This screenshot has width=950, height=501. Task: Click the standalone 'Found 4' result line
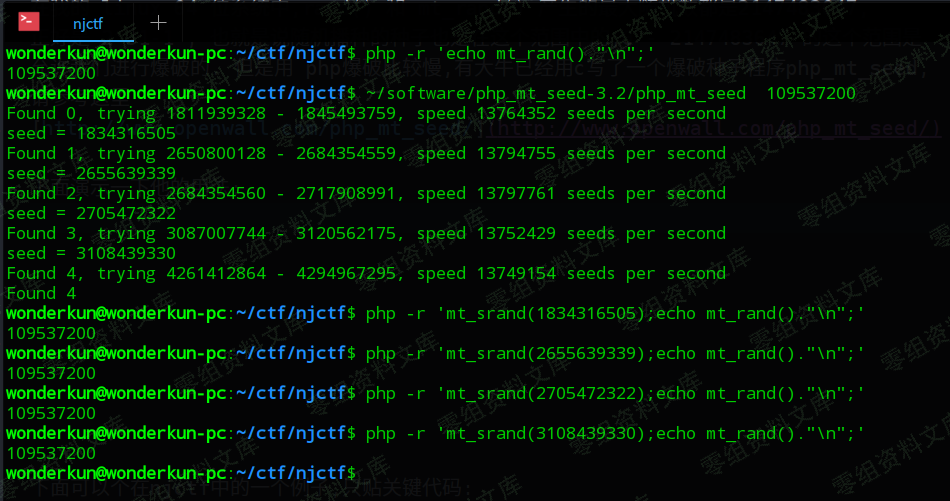click(41, 293)
